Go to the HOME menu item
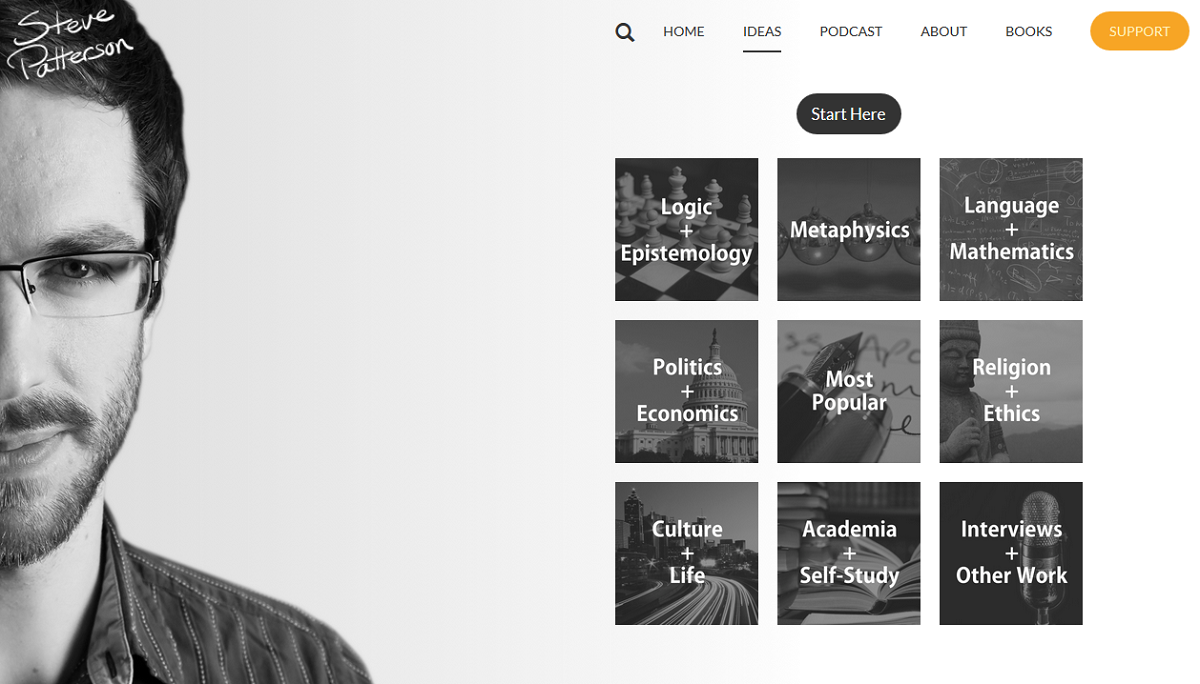 tap(684, 31)
